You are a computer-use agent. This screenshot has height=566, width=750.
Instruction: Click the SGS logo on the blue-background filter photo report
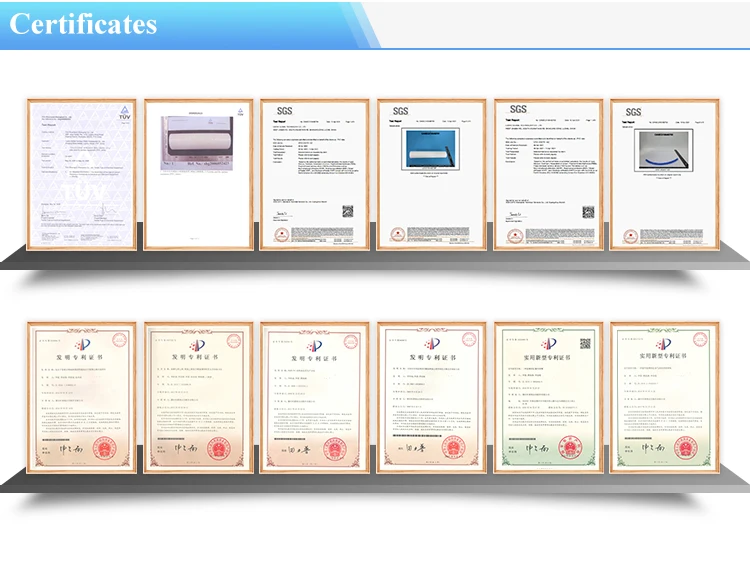click(x=400, y=111)
